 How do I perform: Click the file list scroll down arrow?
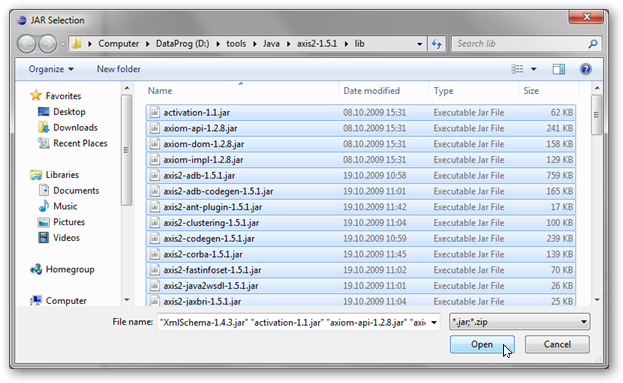click(597, 300)
